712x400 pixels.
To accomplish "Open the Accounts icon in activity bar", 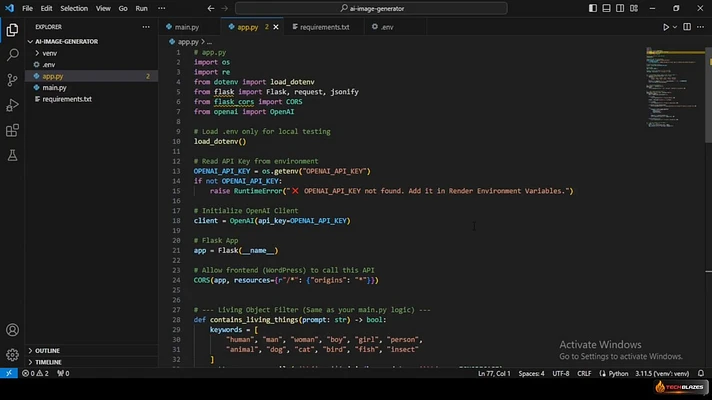I will coord(12,330).
